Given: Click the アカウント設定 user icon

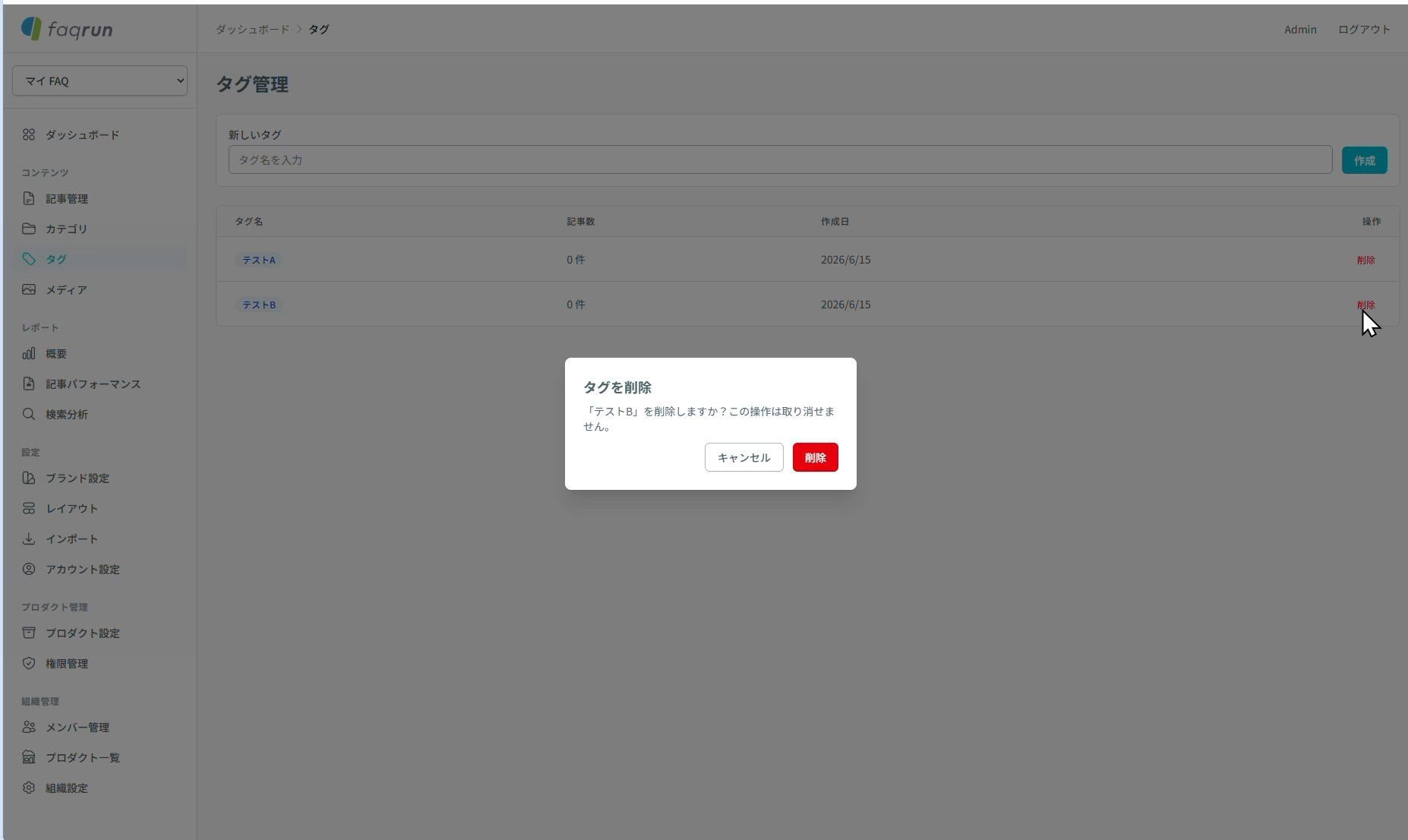Looking at the screenshot, I should coord(29,569).
